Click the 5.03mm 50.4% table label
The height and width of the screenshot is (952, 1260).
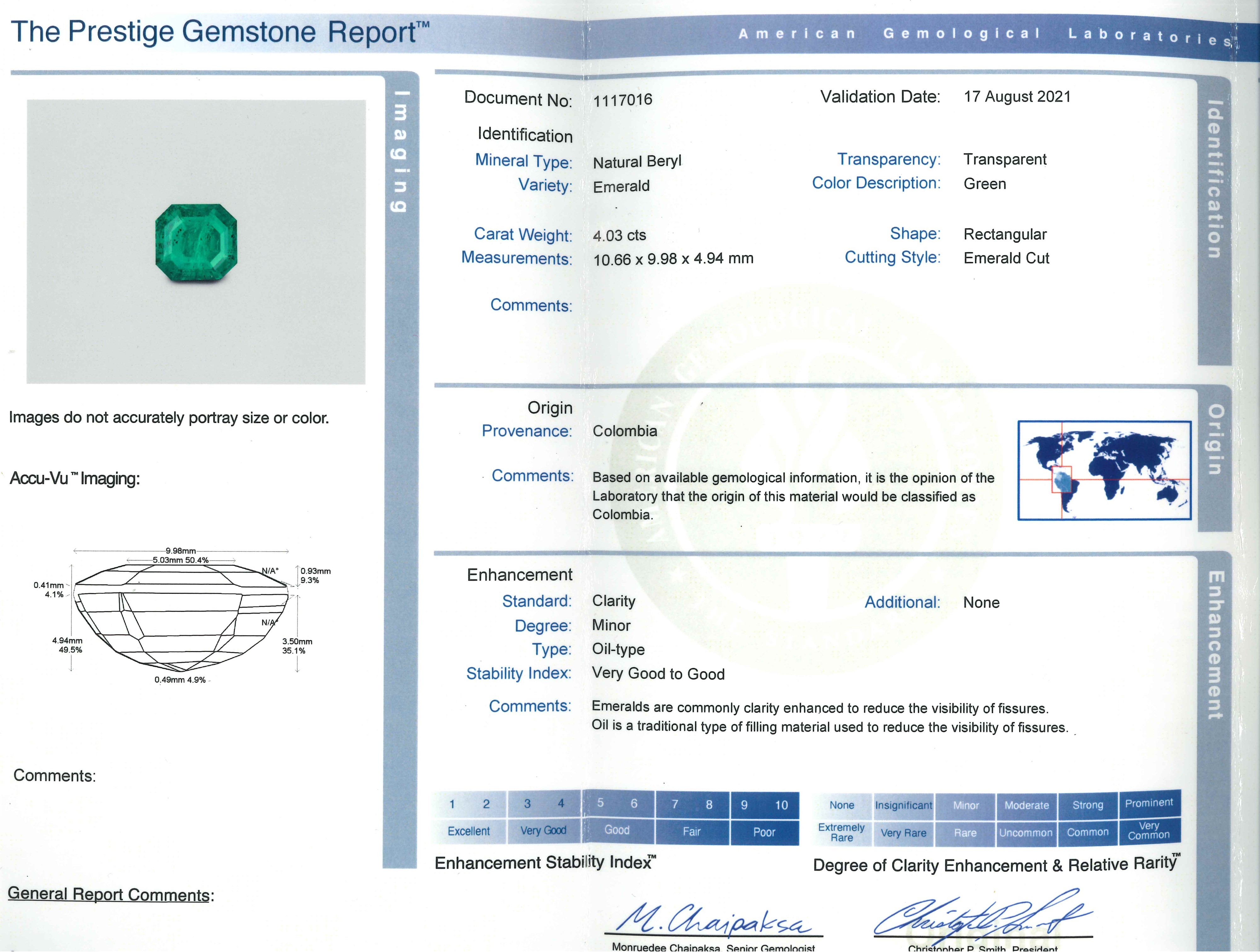180,560
